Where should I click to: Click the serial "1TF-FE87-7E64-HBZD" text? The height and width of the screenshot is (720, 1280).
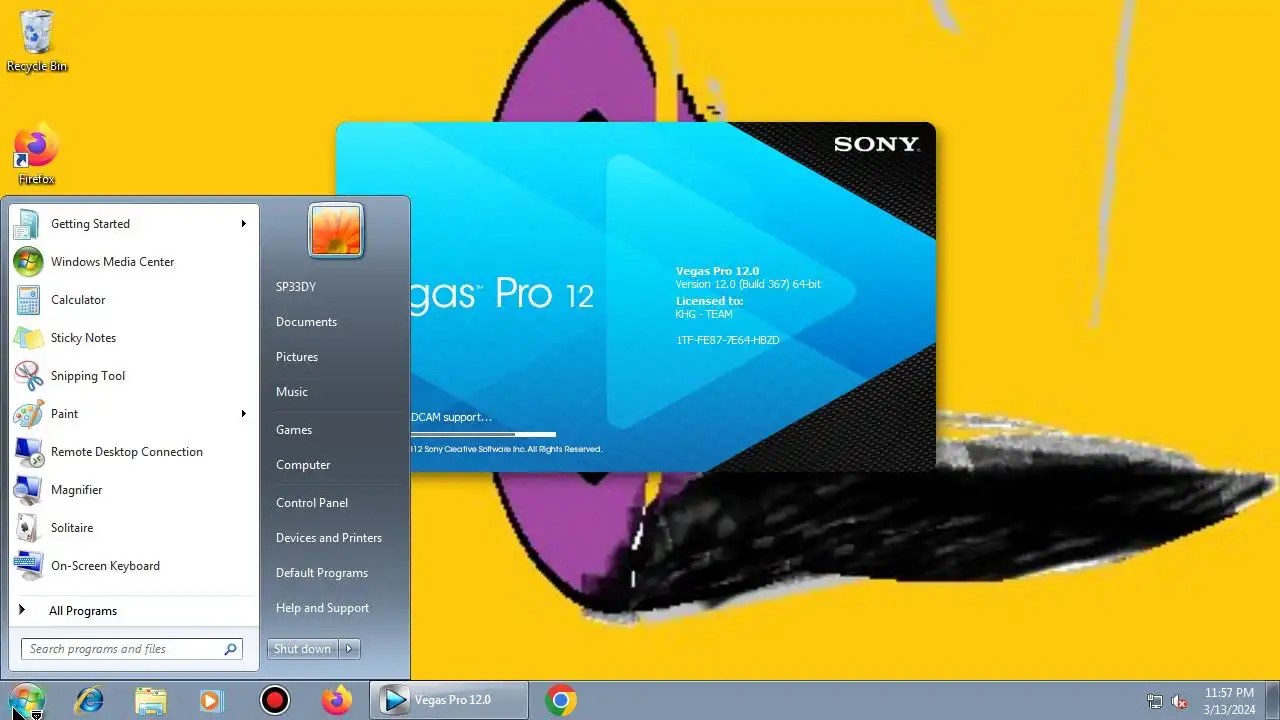tap(728, 341)
